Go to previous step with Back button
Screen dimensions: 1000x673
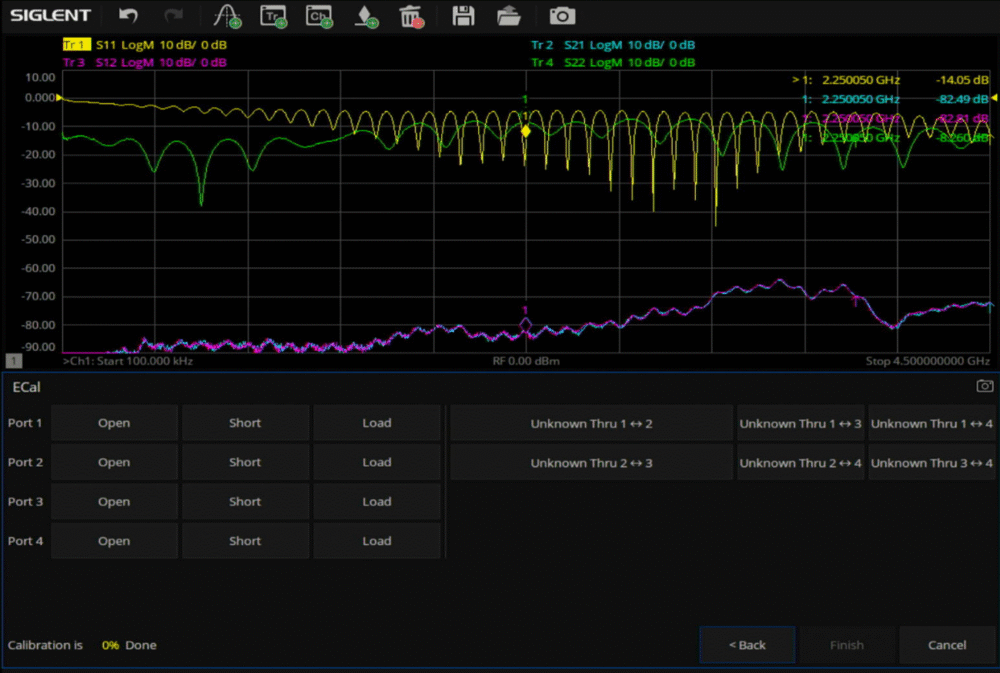747,645
